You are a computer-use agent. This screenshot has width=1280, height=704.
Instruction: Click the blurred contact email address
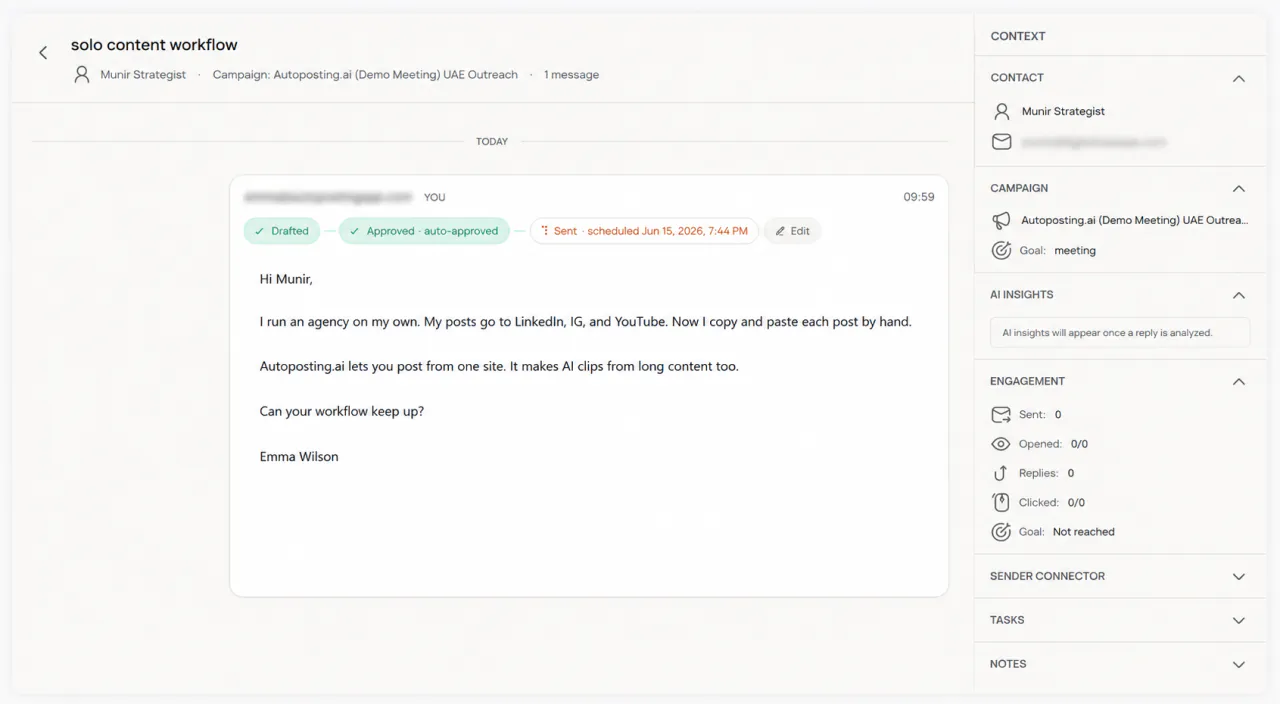click(x=1093, y=142)
